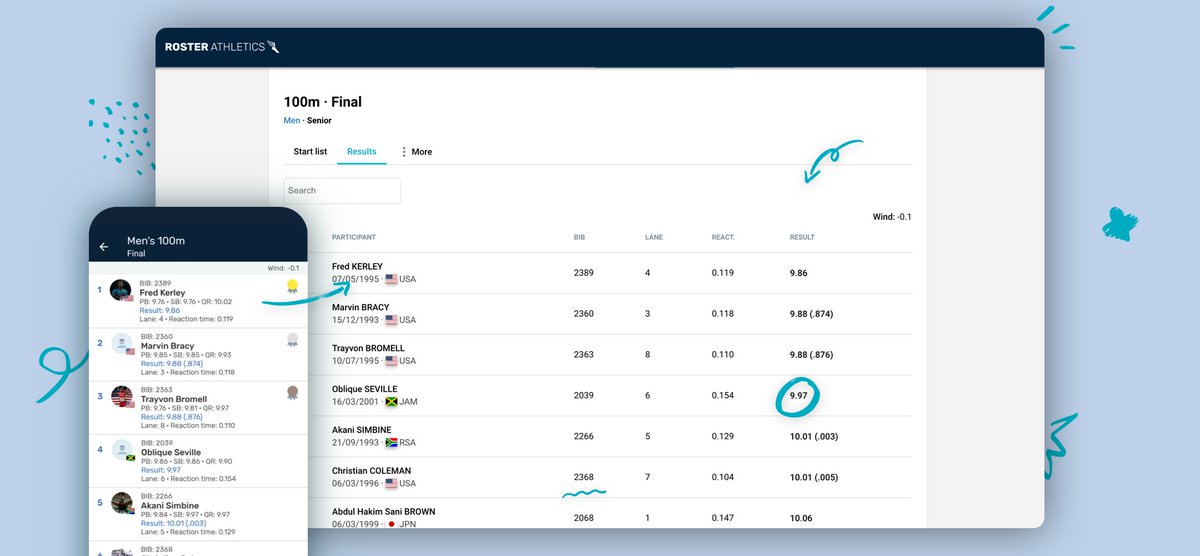Tap Akani Simbine's profile photo

coord(121,503)
